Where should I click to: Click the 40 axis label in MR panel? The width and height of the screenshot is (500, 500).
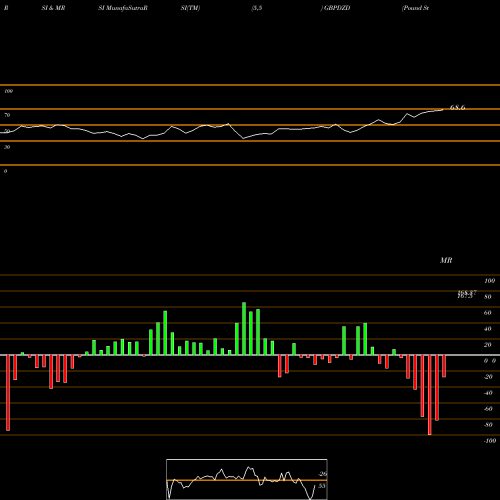coord(487,329)
